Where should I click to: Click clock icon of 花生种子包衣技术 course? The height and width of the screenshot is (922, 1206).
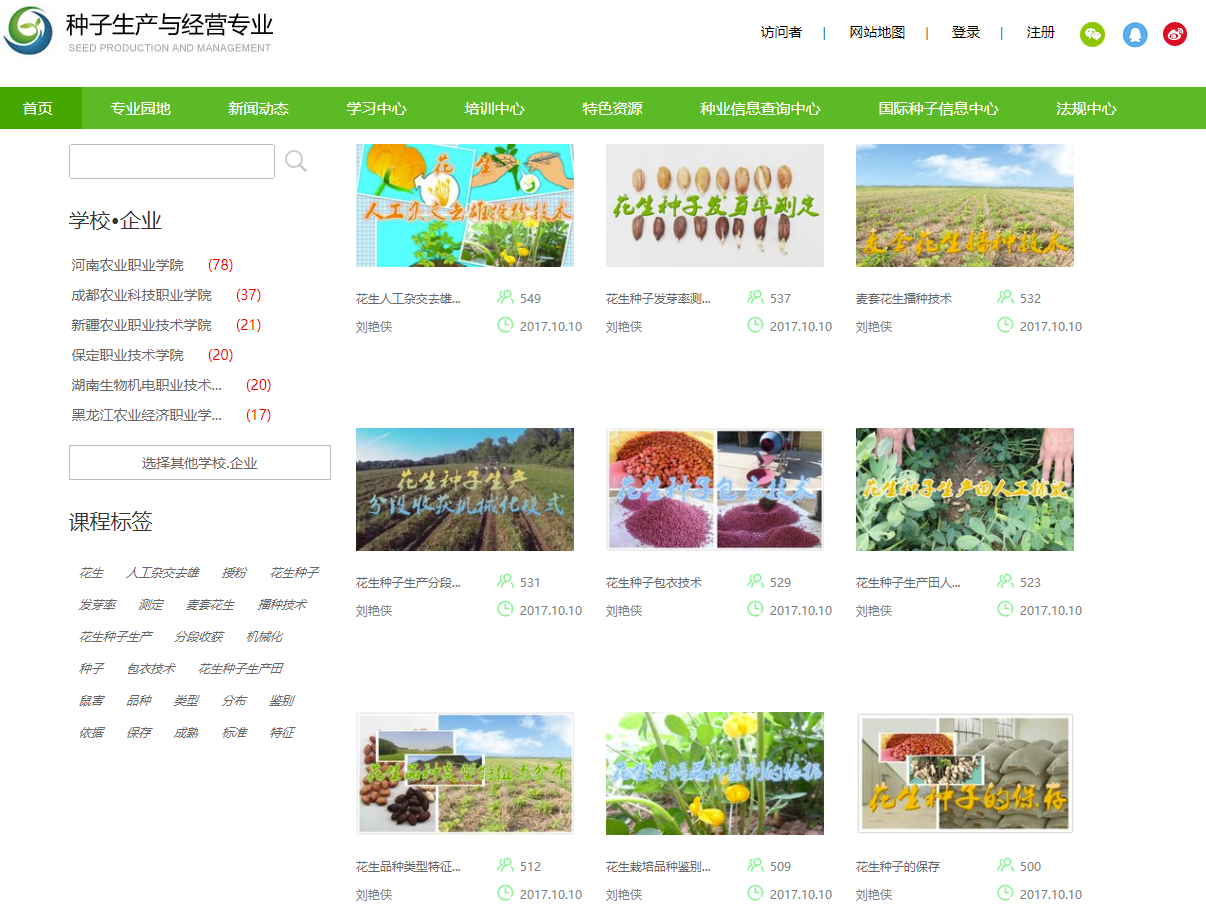coord(755,609)
